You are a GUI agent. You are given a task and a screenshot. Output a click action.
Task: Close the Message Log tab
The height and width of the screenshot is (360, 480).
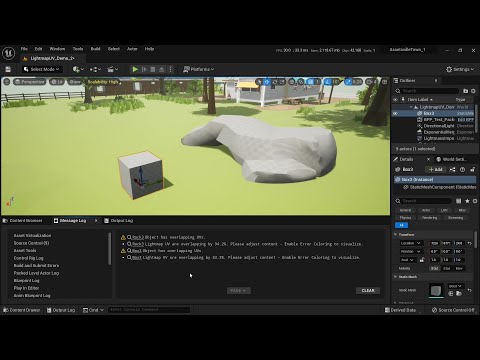[96, 221]
